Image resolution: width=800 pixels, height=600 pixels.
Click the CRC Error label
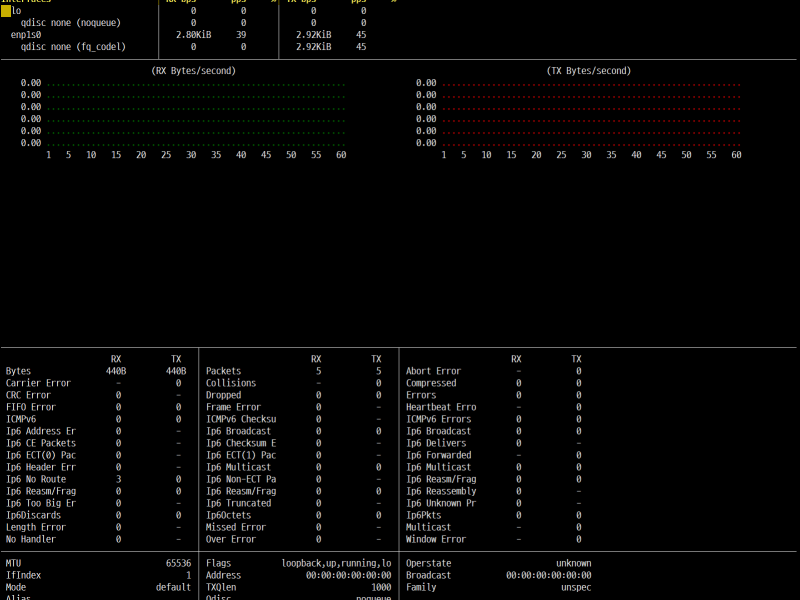28,395
